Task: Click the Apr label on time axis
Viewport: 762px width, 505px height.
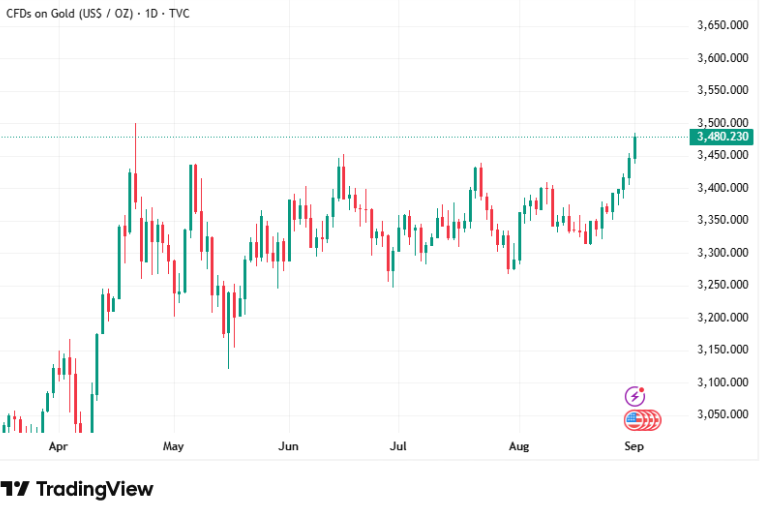Action: tap(58, 448)
